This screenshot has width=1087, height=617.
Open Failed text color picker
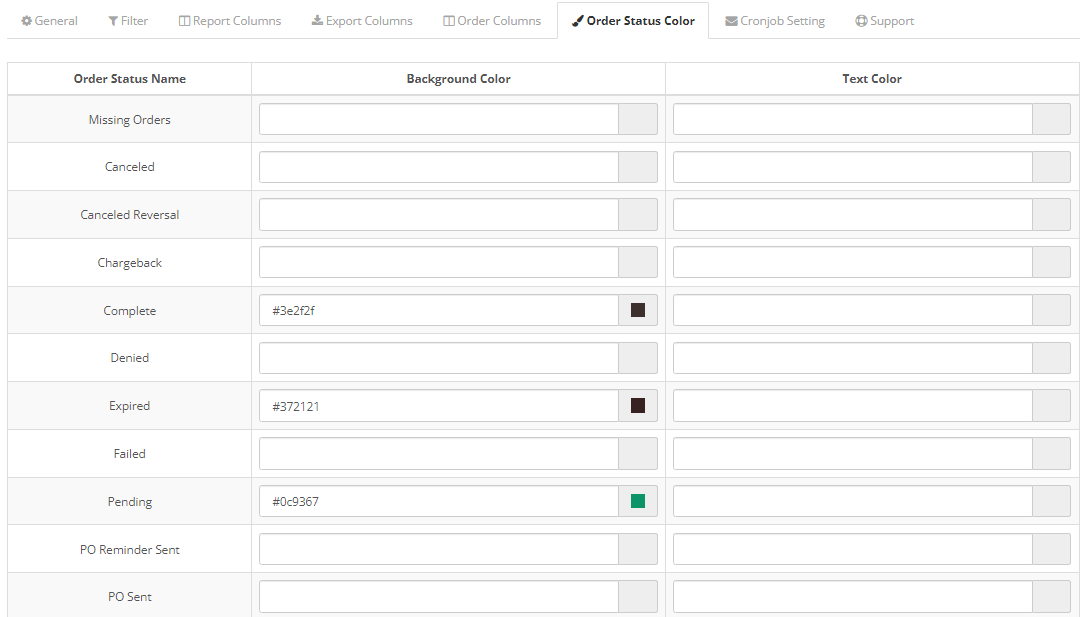[x=1052, y=453]
